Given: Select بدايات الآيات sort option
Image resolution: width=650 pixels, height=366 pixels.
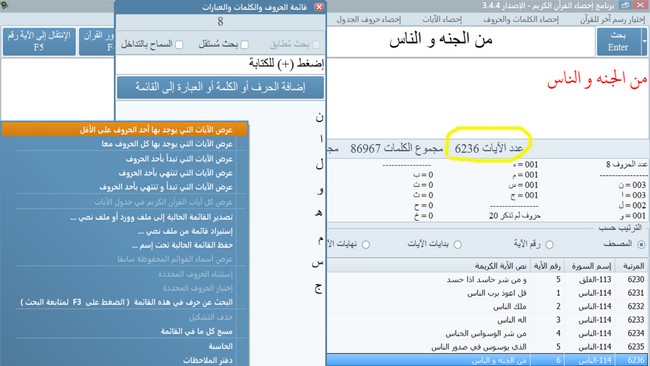Looking at the screenshot, I should click(458, 245).
